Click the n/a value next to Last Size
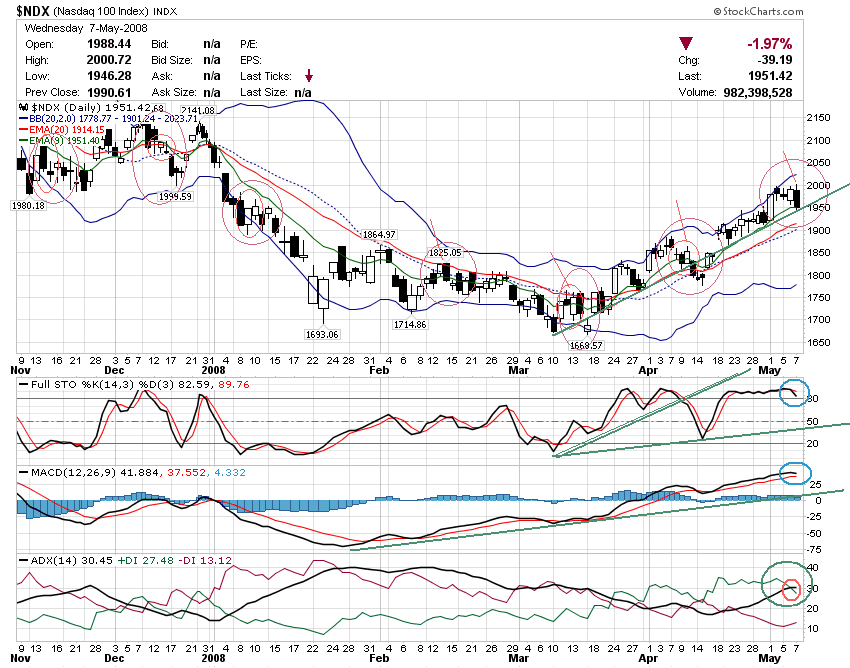The width and height of the screenshot is (850, 668). click(303, 93)
